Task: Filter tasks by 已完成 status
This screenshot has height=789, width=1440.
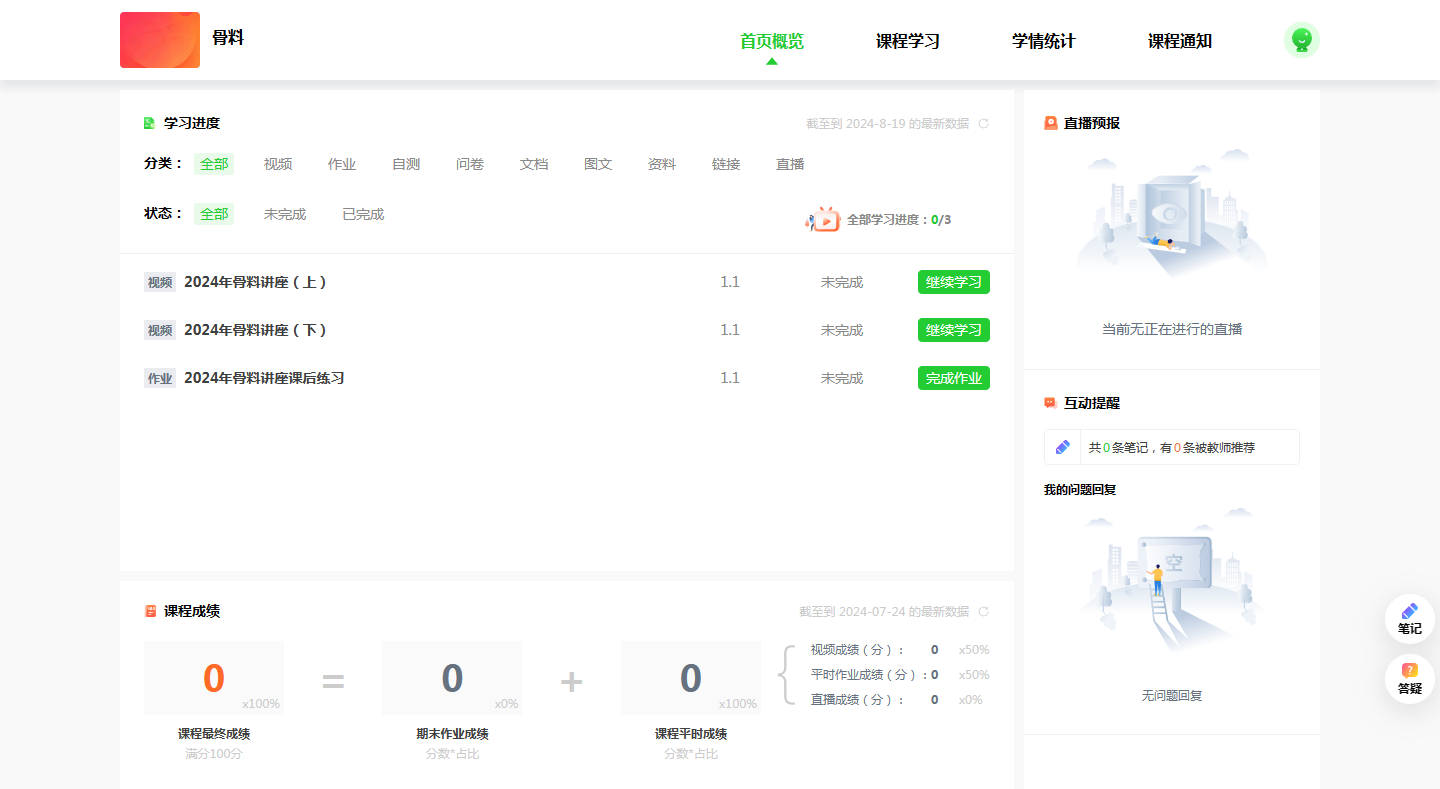Action: [362, 213]
